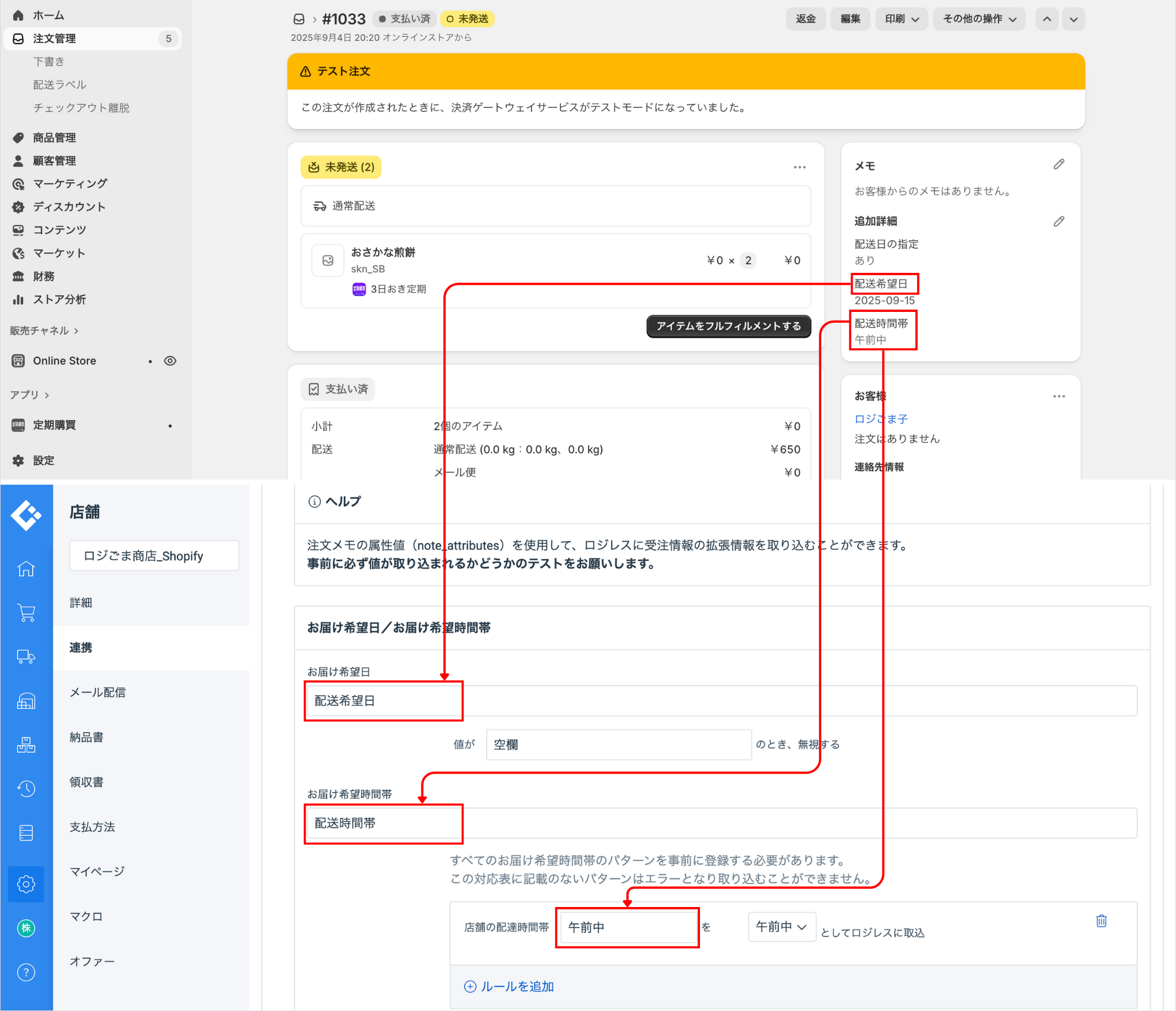Expand the 印刷 dropdown button

pyautogui.click(x=901, y=19)
